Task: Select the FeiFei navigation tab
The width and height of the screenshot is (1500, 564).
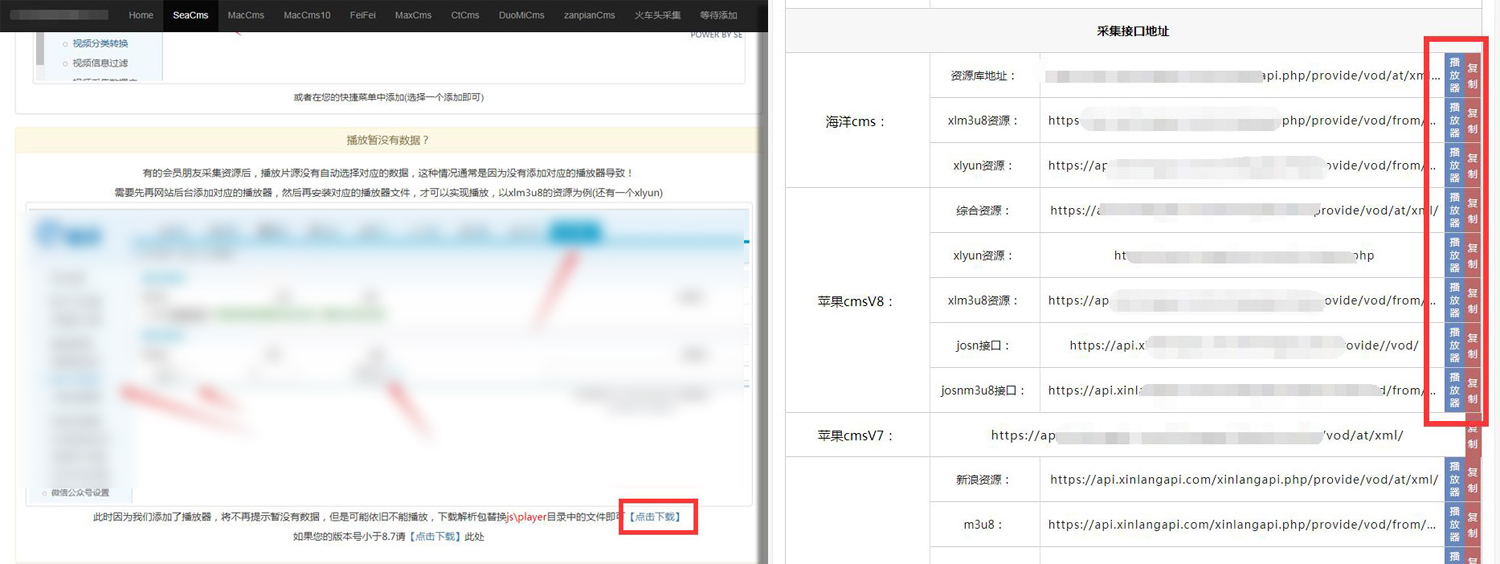Action: click(x=362, y=15)
